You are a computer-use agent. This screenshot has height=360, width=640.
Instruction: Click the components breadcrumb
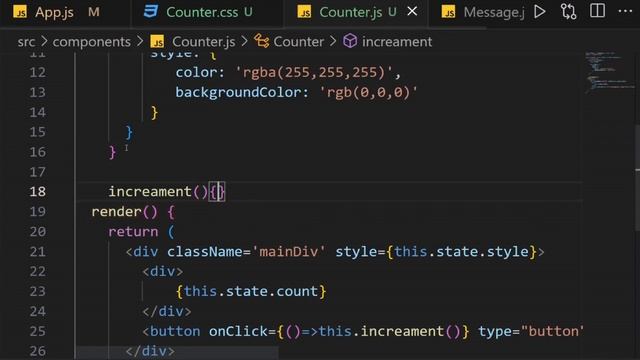(x=92, y=42)
